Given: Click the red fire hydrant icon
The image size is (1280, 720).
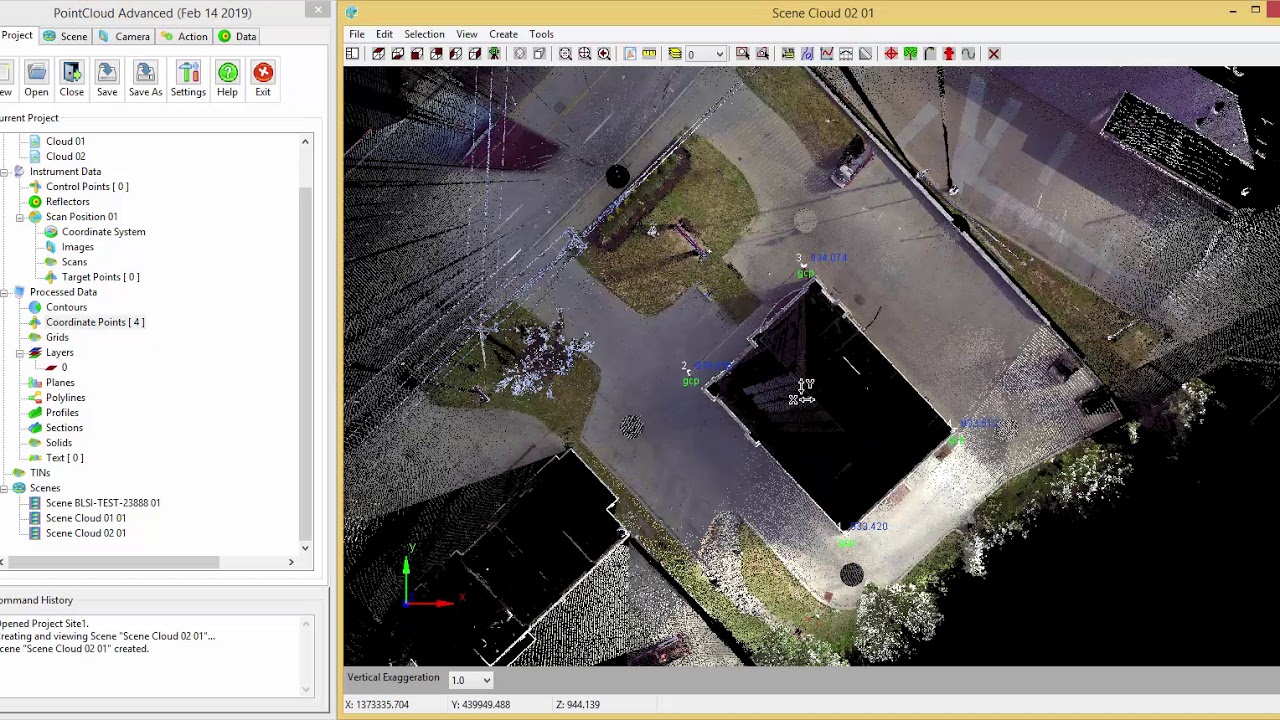Looking at the screenshot, I should point(949,54).
